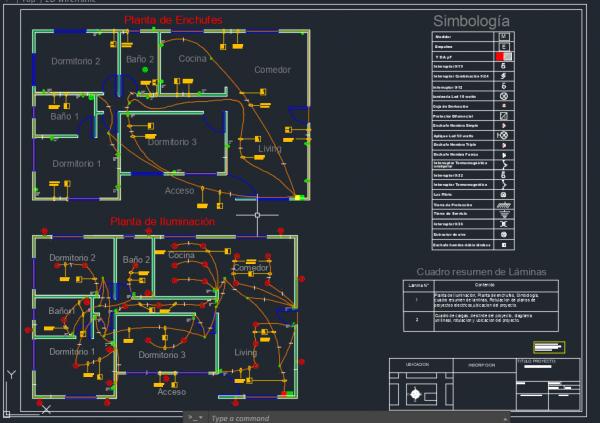Select the Tierra de Servicio symbol in legend

504,214
